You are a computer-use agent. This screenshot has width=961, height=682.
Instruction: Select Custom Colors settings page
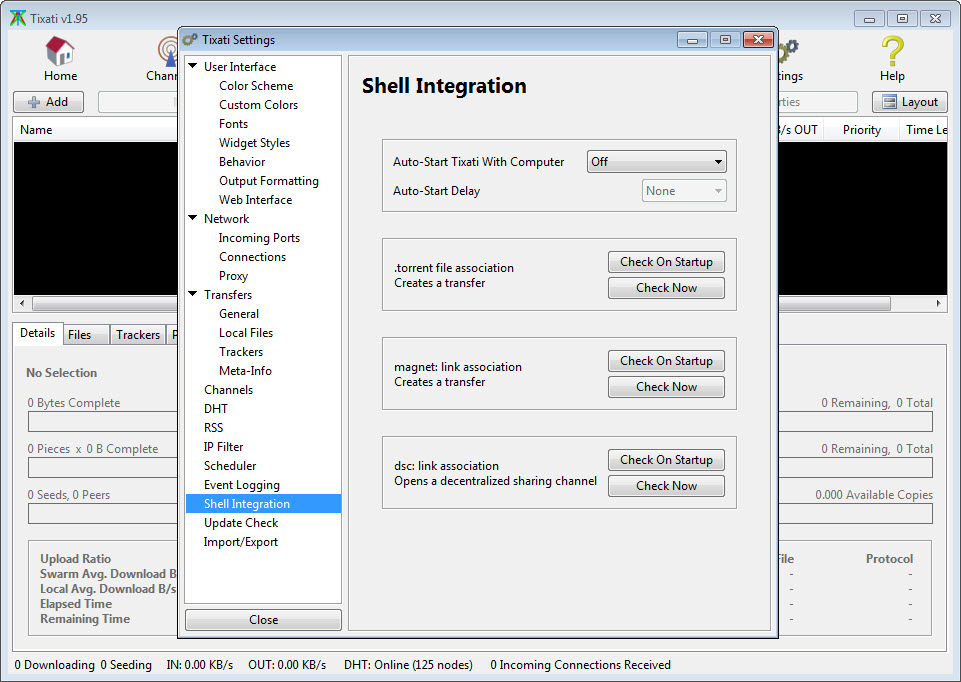[x=258, y=105]
